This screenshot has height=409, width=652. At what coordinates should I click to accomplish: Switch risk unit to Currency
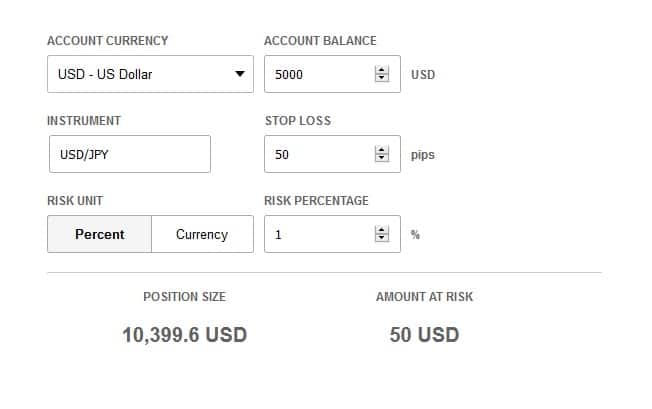coord(202,234)
